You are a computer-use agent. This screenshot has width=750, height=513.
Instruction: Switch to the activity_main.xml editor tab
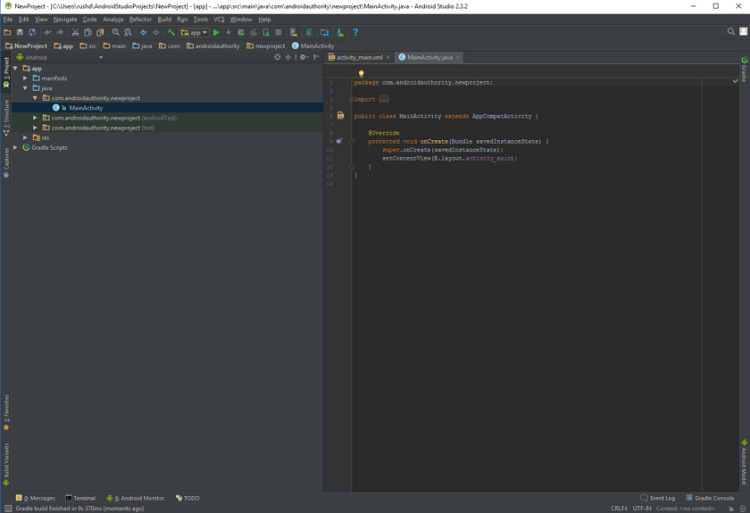[x=358, y=57]
